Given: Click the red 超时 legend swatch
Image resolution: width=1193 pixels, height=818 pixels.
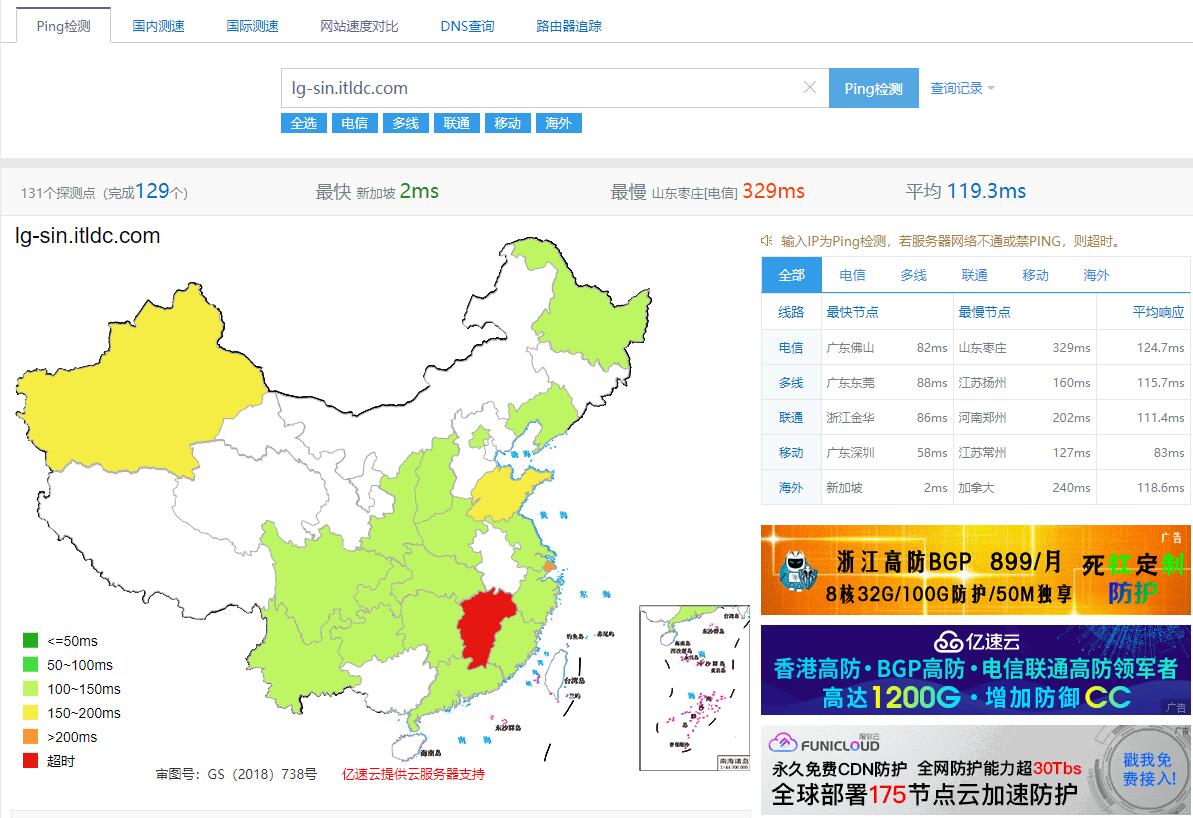Looking at the screenshot, I should 30,760.
